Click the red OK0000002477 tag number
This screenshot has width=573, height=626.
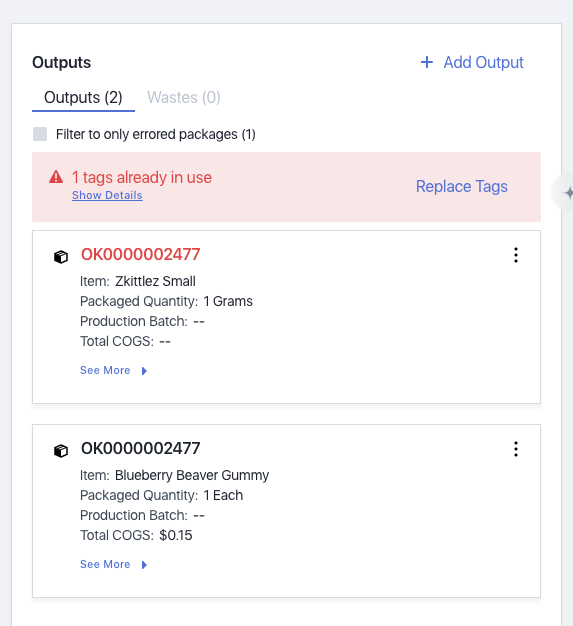141,254
